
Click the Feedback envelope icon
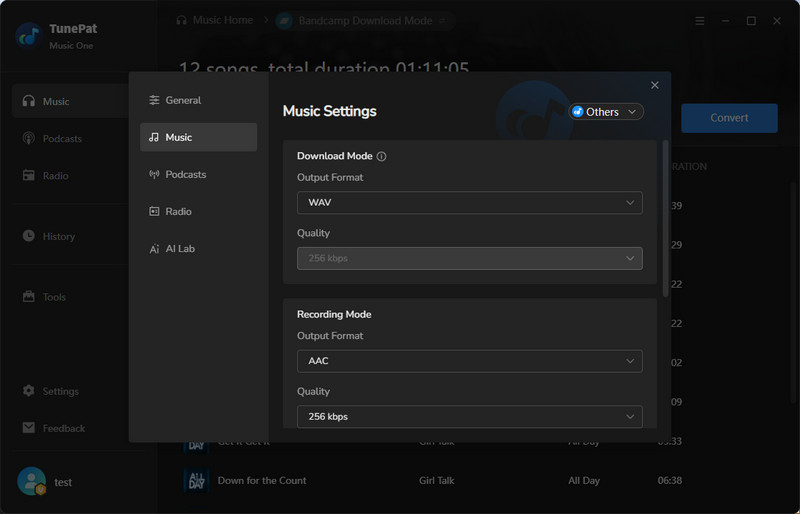[29, 428]
